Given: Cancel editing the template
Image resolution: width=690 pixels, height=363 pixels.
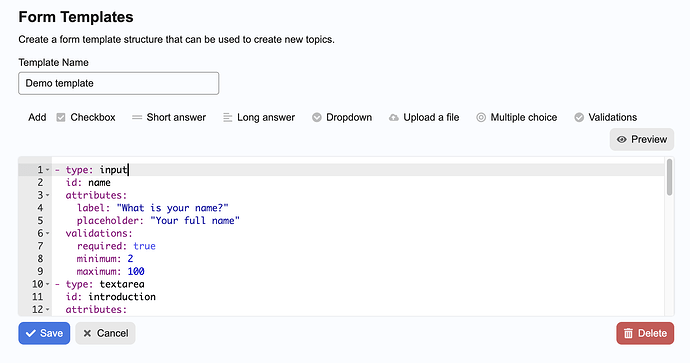Looking at the screenshot, I should [105, 333].
